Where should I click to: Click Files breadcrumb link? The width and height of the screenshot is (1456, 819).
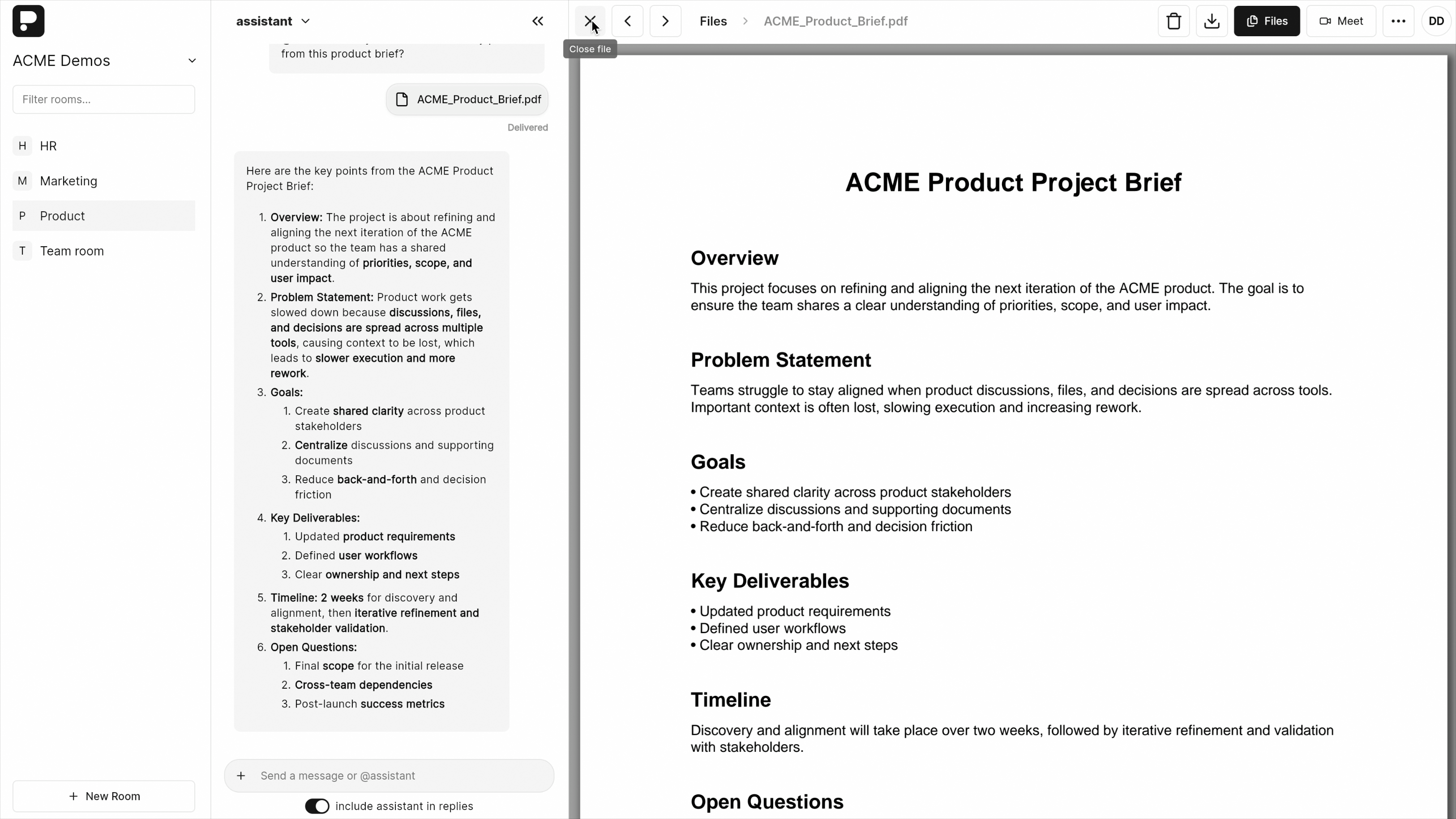tap(713, 21)
